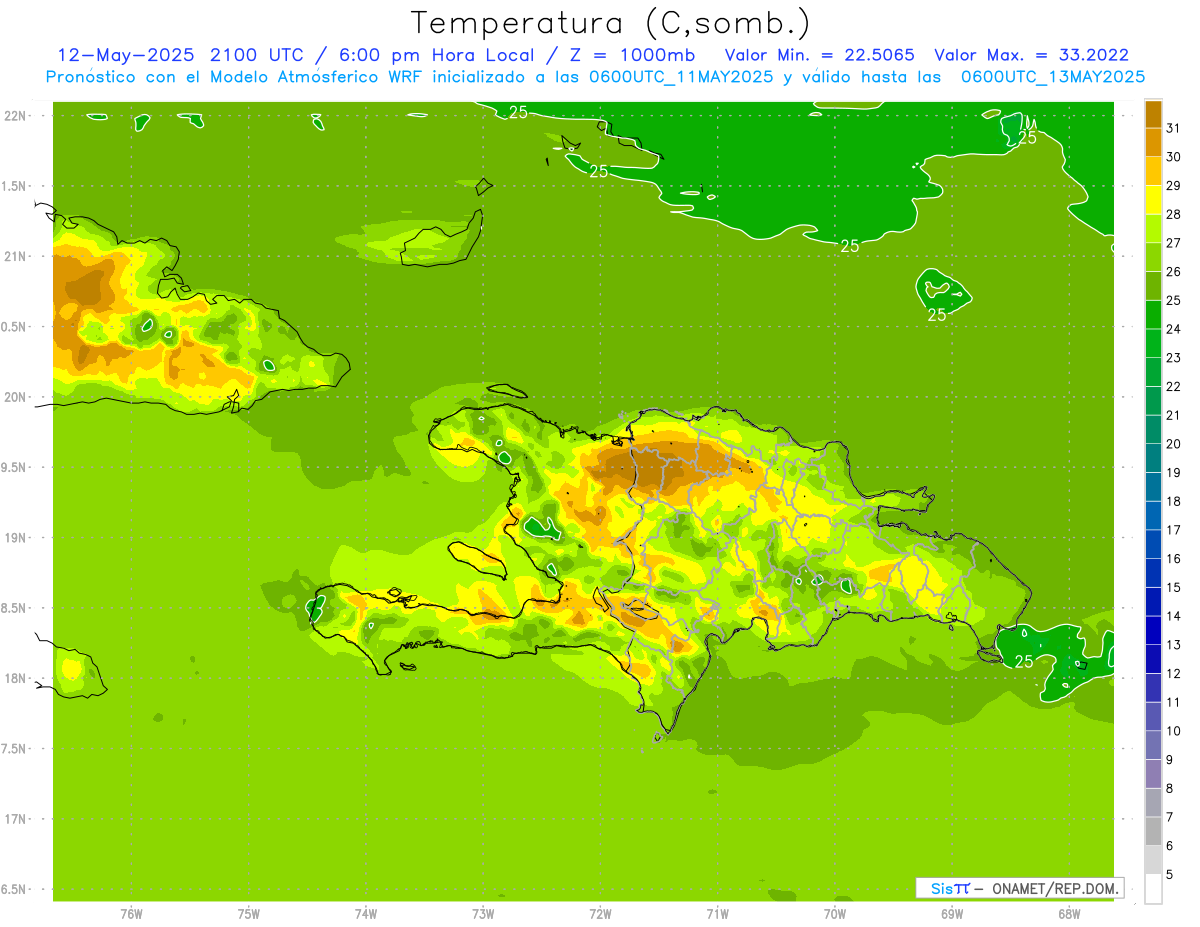Viewport: 1200px width, 927px height.
Task: Click the "Valor Min. = 22.5065" value
Action: (x=819, y=55)
